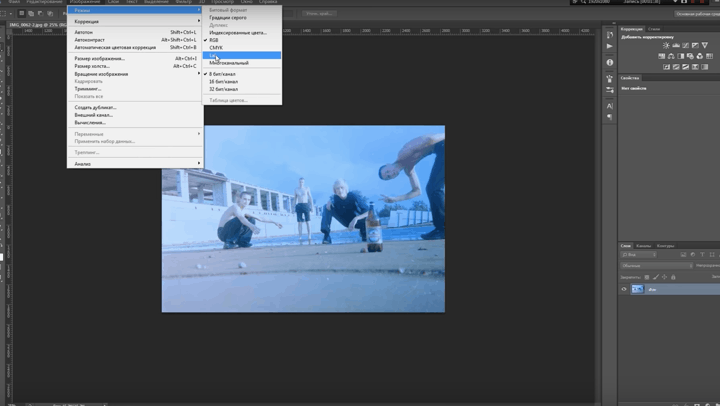Open the tool preset picker arrow

pyautogui.click(x=10, y=13)
